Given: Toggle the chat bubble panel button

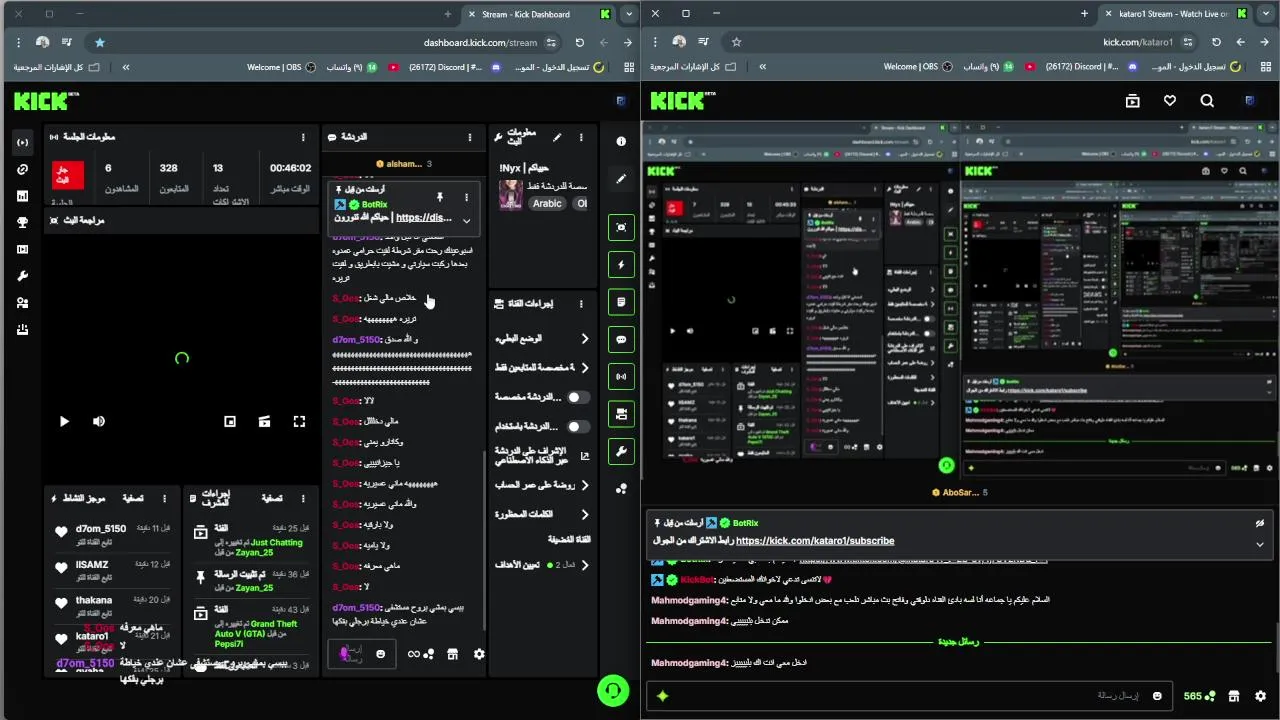Looking at the screenshot, I should [621, 340].
